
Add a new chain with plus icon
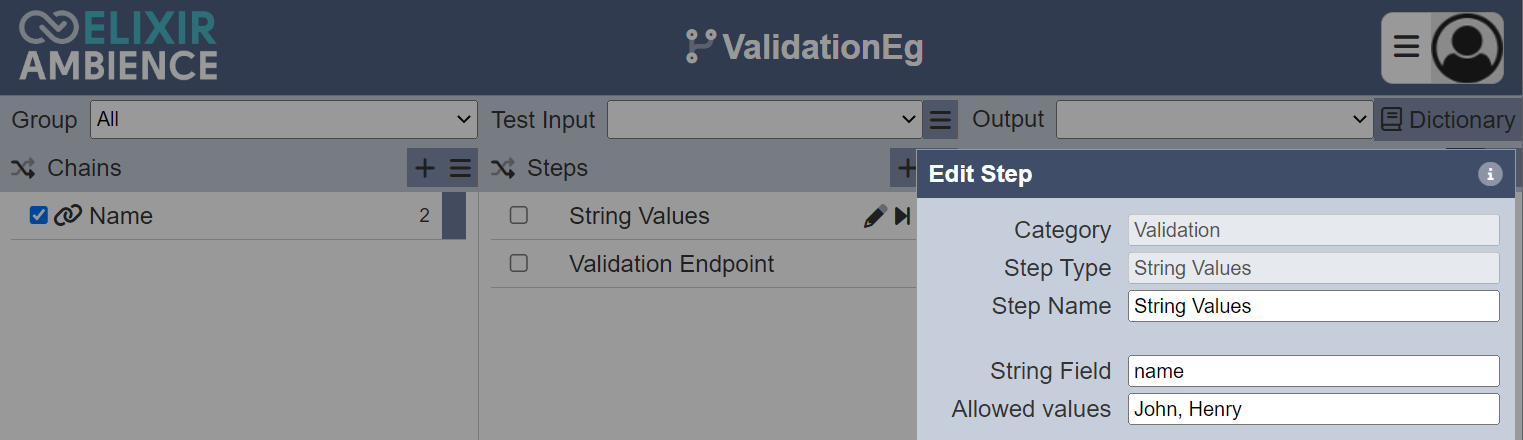[424, 168]
